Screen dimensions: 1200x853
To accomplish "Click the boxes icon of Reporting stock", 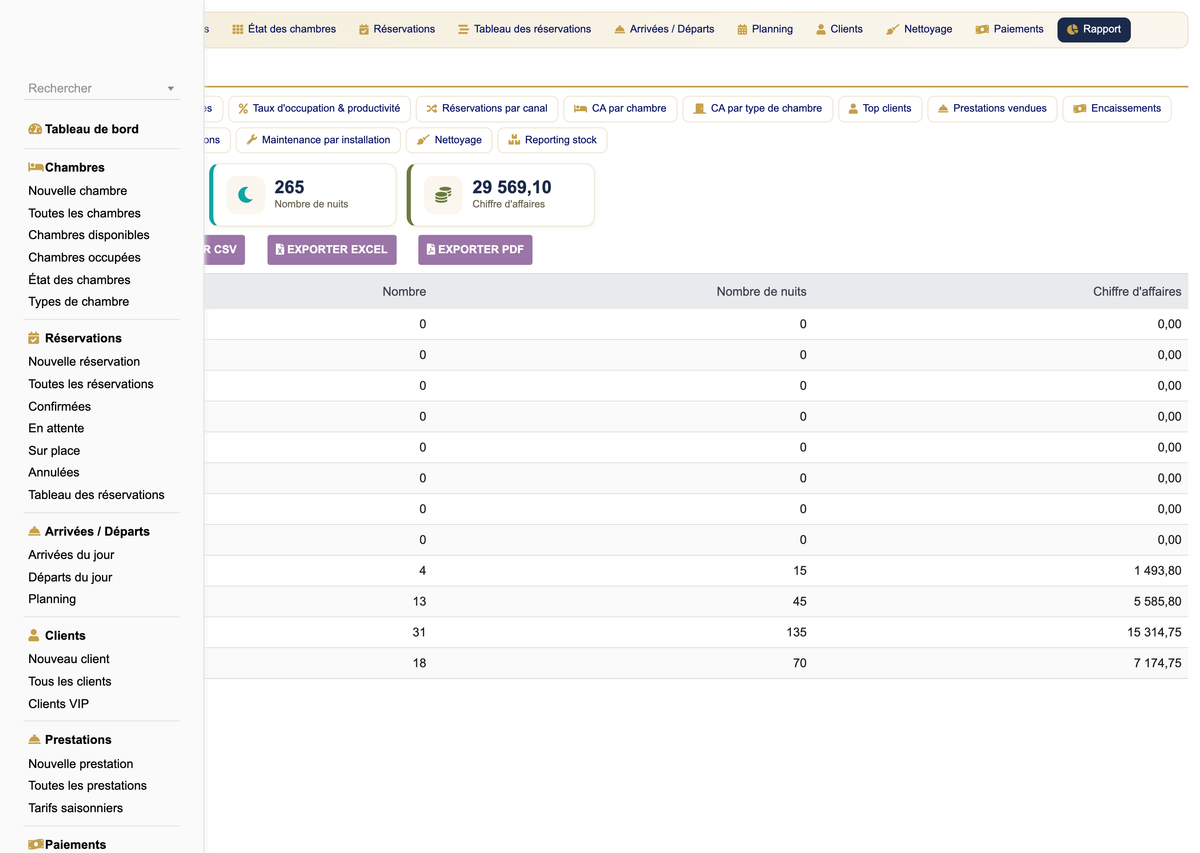I will coord(514,140).
